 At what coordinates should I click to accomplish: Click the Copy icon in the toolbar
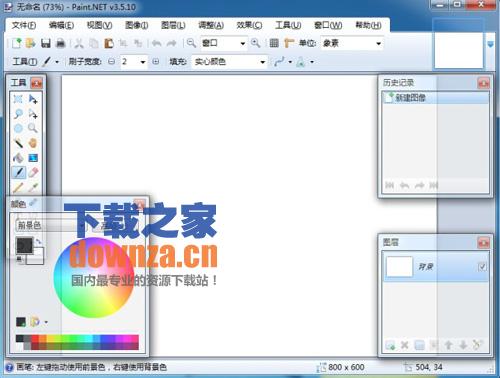click(x=94, y=43)
